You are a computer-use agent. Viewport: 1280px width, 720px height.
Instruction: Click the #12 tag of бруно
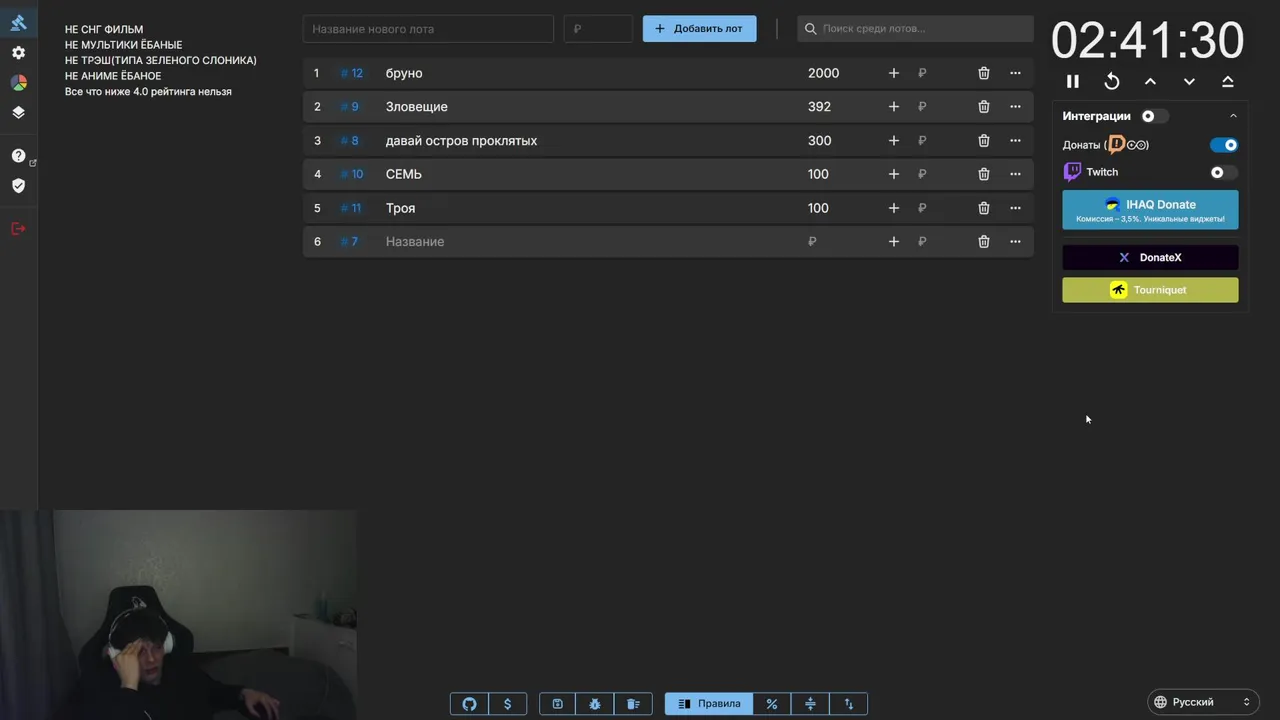click(352, 73)
